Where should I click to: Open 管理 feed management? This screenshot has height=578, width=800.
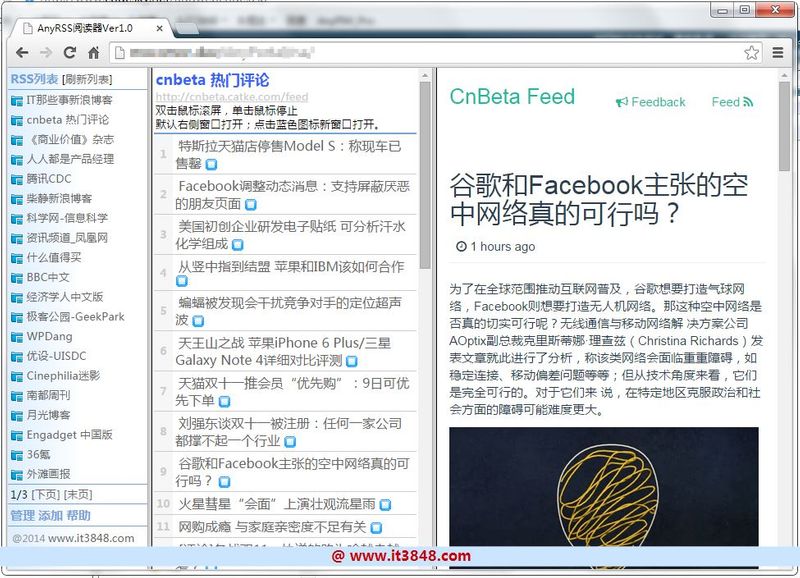click(x=22, y=516)
